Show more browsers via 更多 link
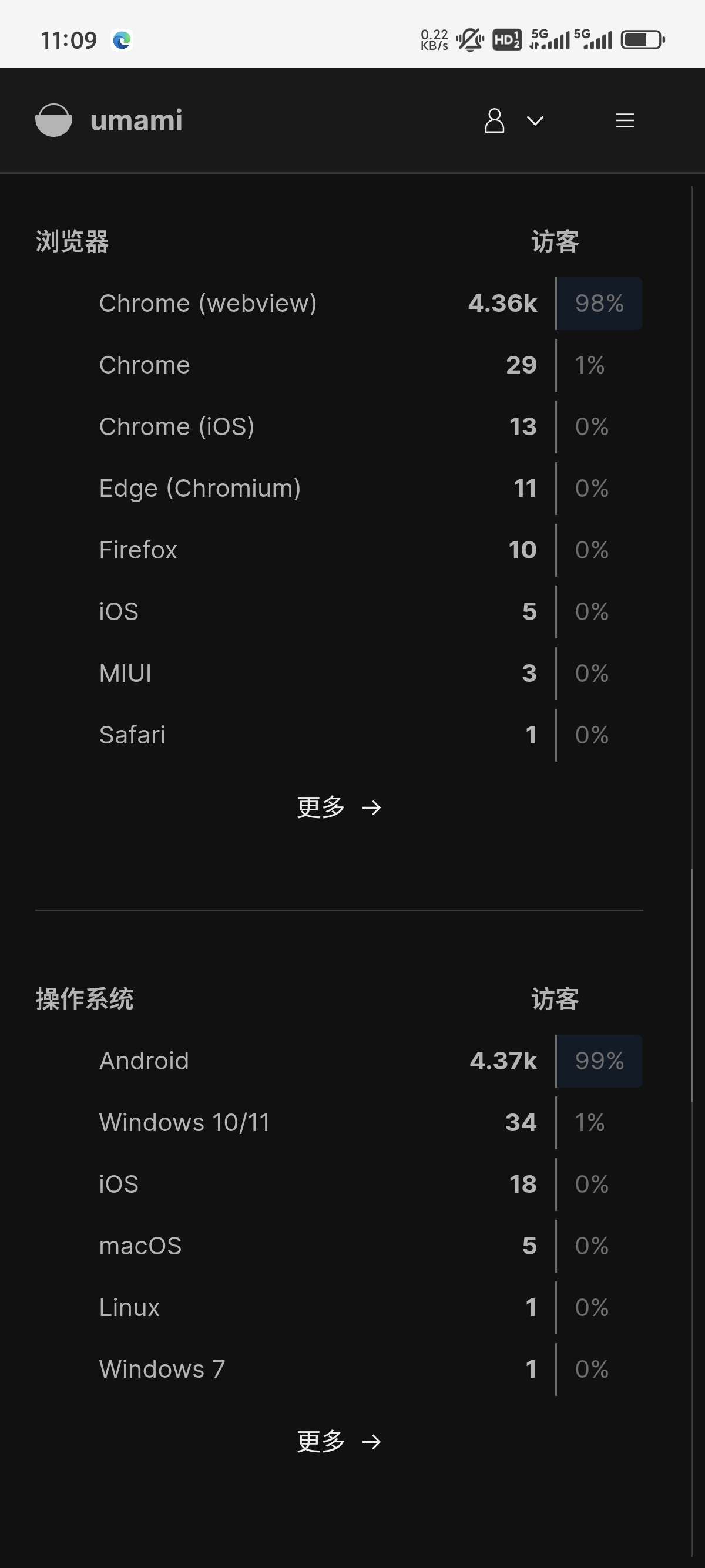 338,807
